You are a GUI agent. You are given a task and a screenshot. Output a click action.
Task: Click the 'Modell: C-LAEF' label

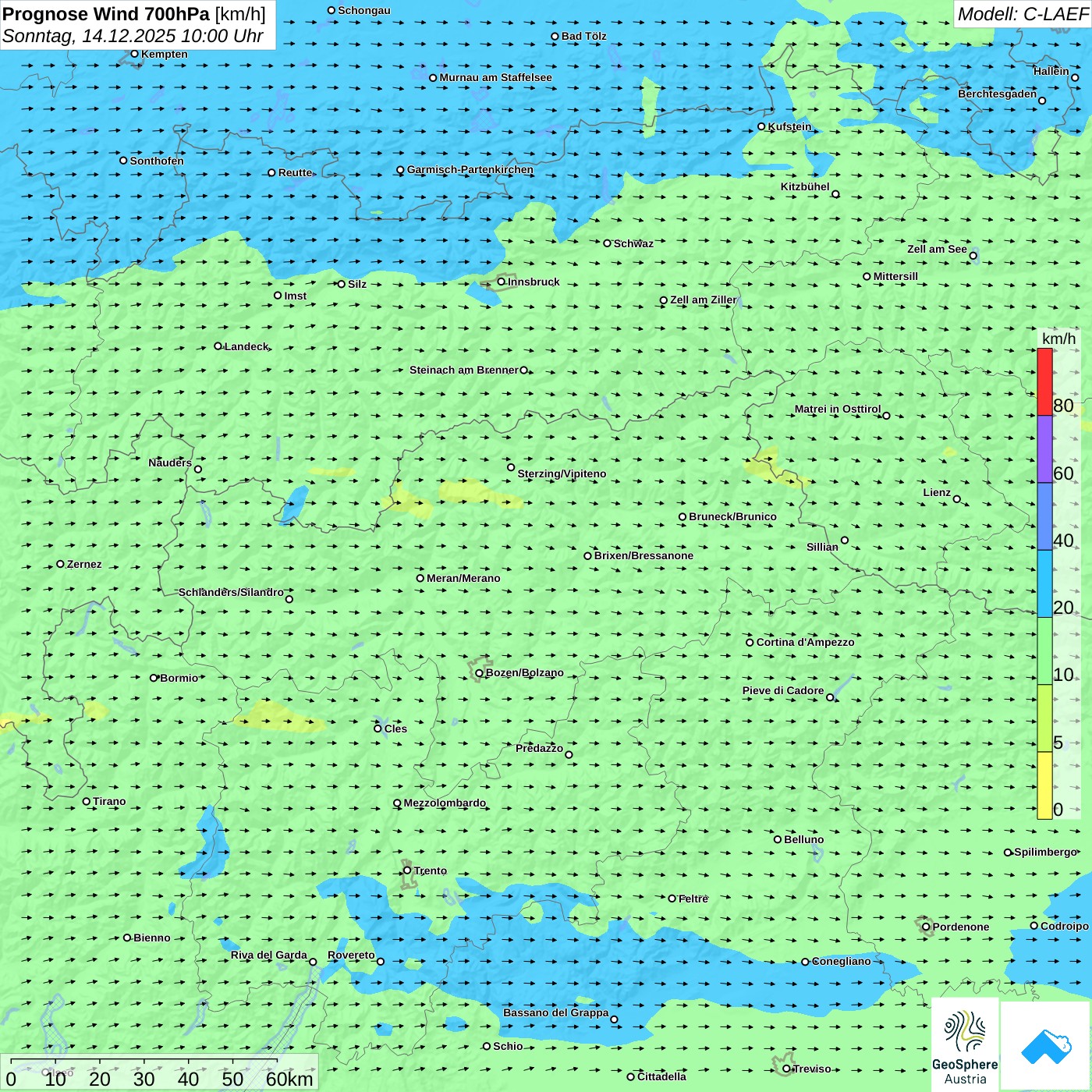[1022, 14]
